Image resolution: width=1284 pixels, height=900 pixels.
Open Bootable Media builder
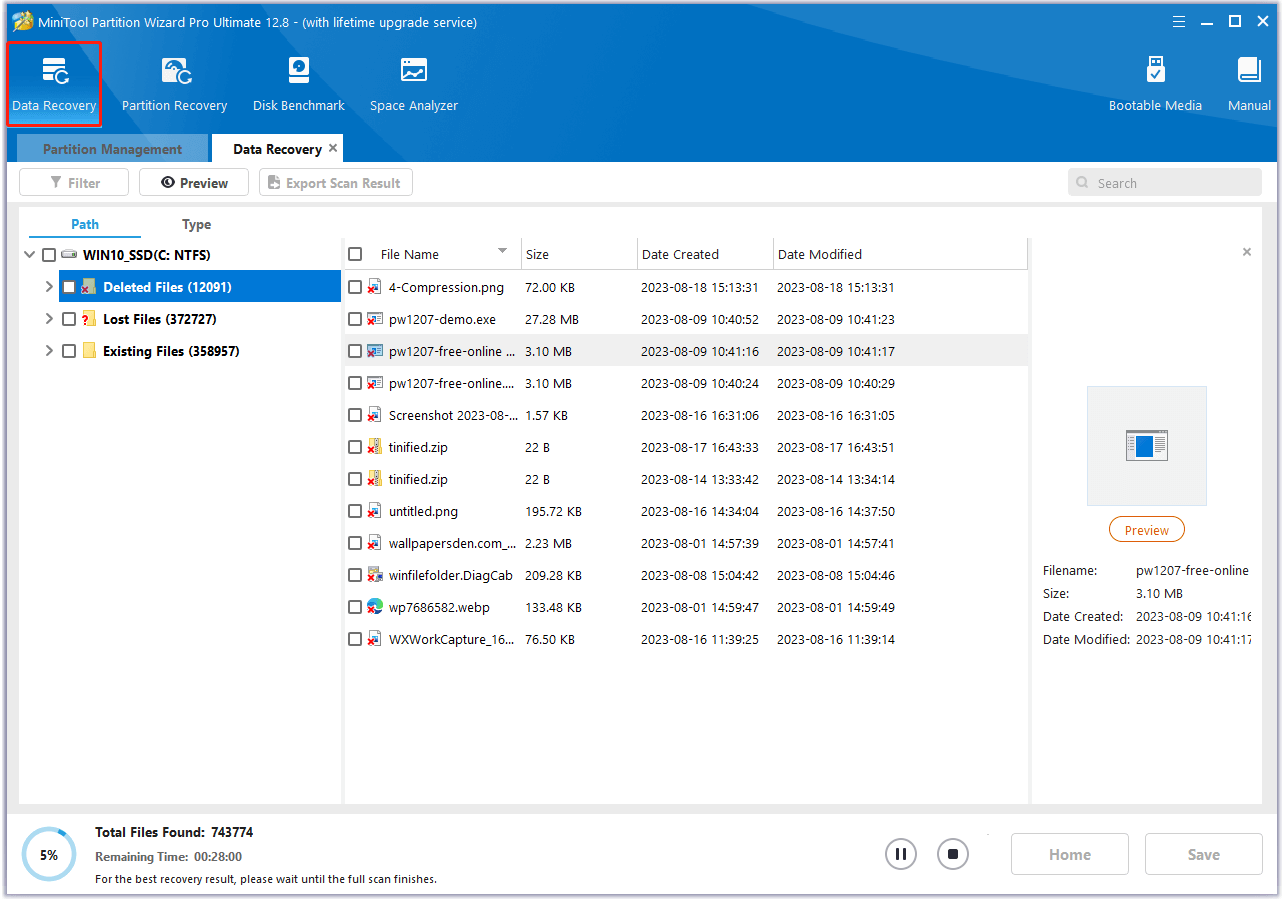pos(1155,84)
